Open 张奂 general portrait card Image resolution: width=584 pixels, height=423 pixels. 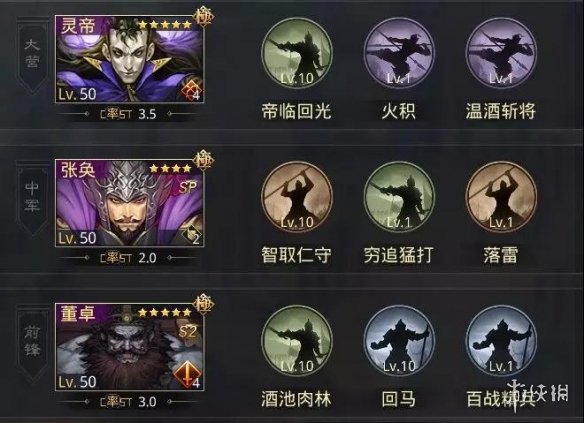click(130, 203)
